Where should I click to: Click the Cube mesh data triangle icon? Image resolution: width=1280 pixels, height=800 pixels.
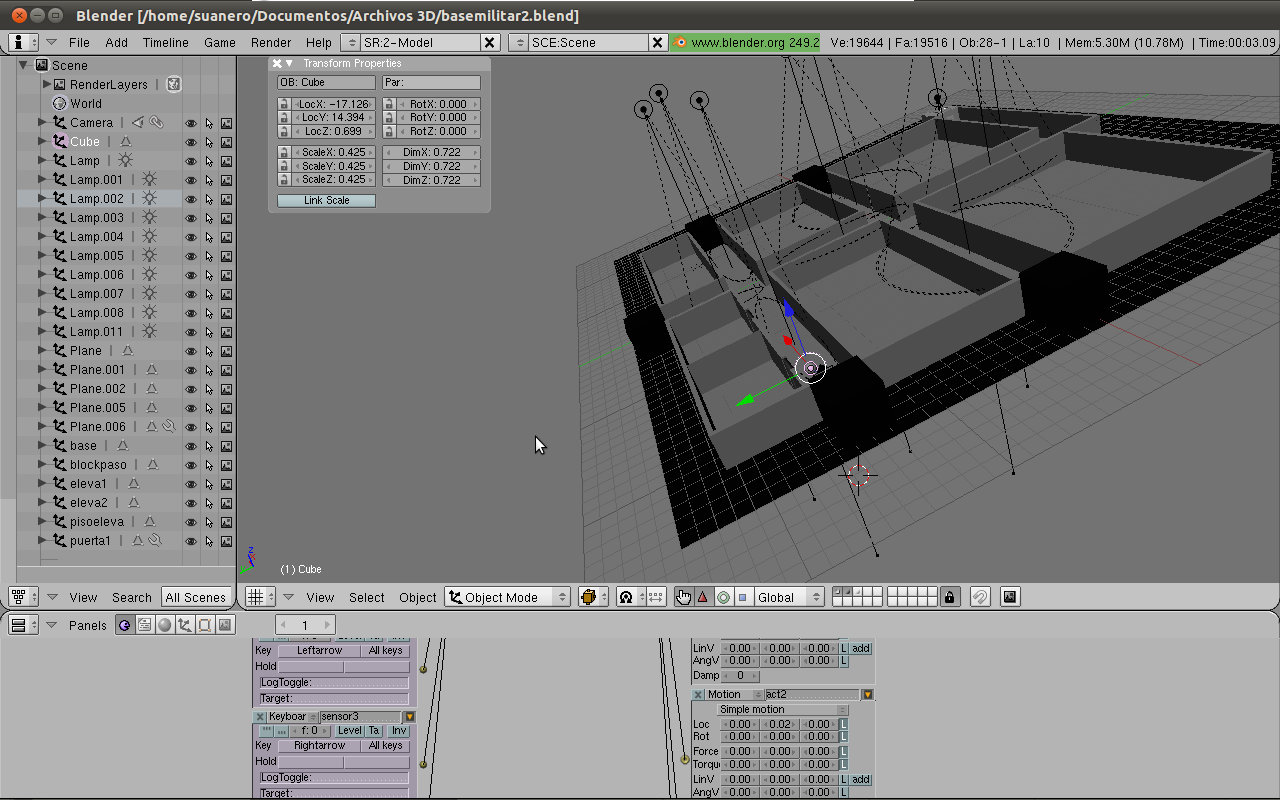coord(125,142)
